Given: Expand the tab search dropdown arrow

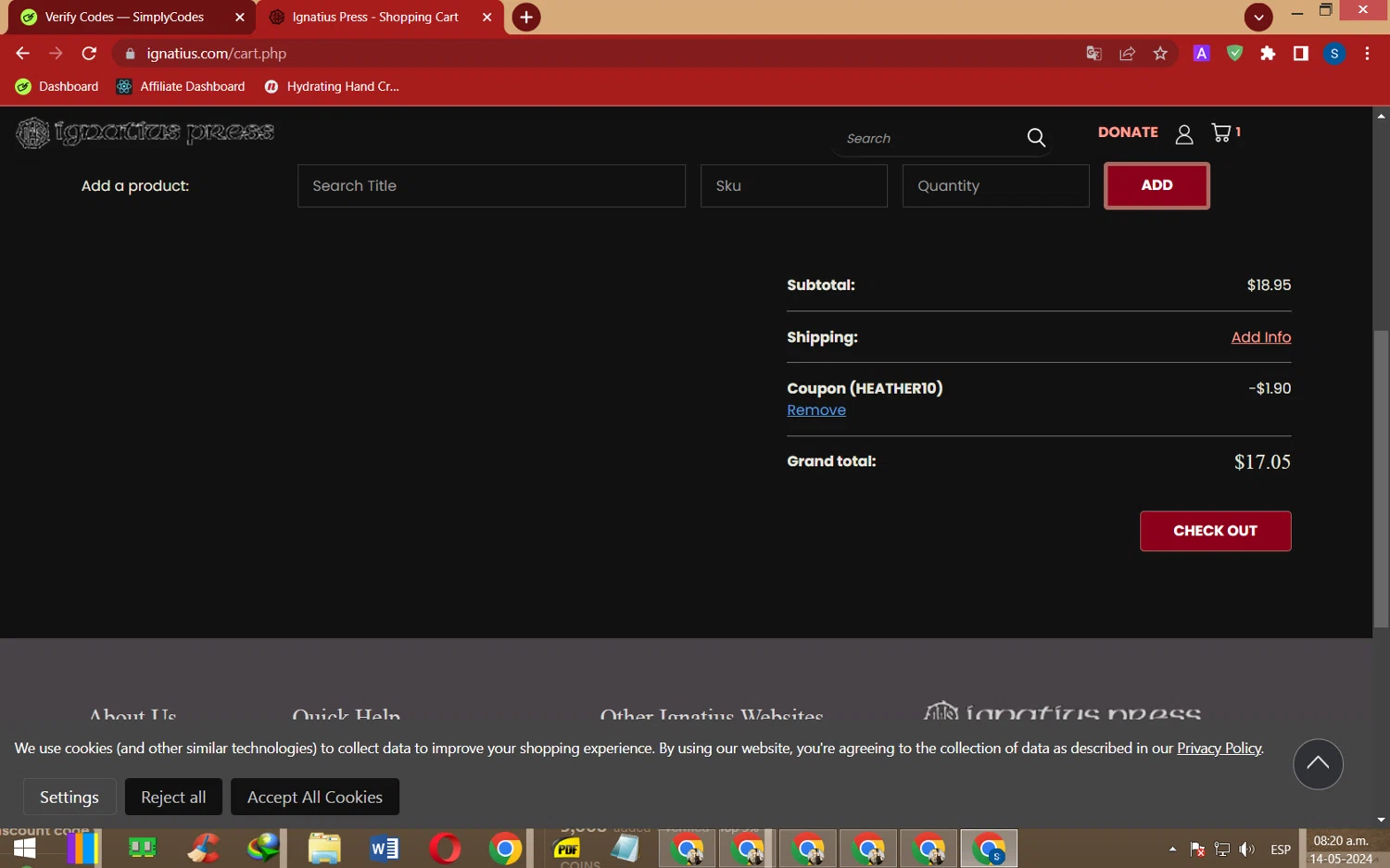Looking at the screenshot, I should [x=1257, y=17].
